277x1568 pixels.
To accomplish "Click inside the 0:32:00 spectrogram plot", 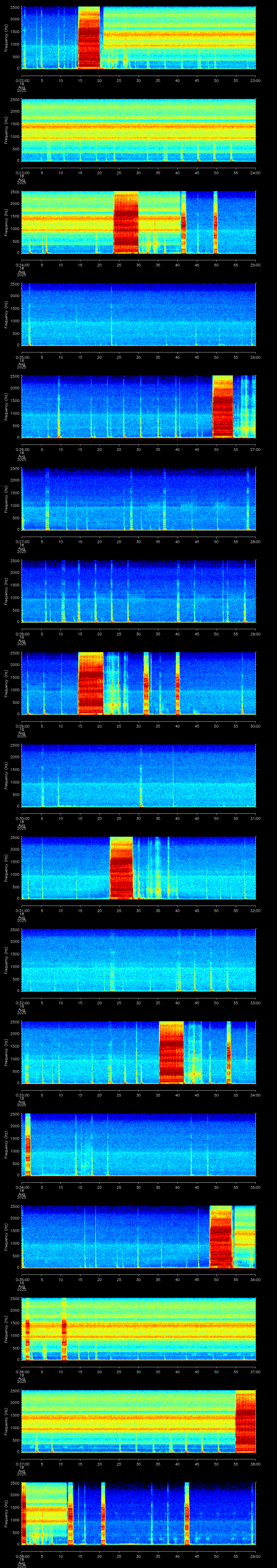I will [x=138, y=960].
